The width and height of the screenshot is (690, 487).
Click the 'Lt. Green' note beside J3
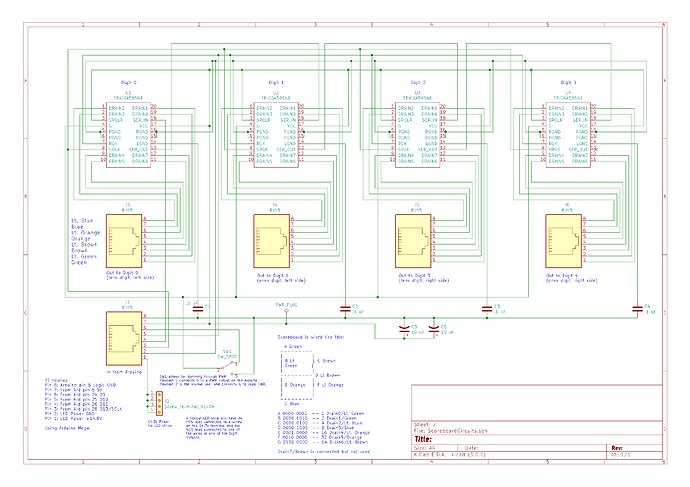84,256
